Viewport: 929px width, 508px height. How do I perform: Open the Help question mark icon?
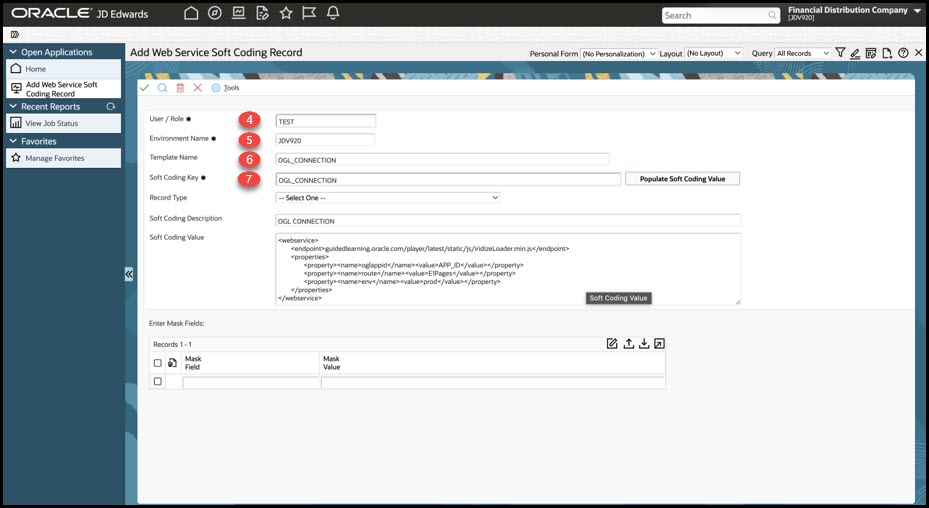pos(903,53)
